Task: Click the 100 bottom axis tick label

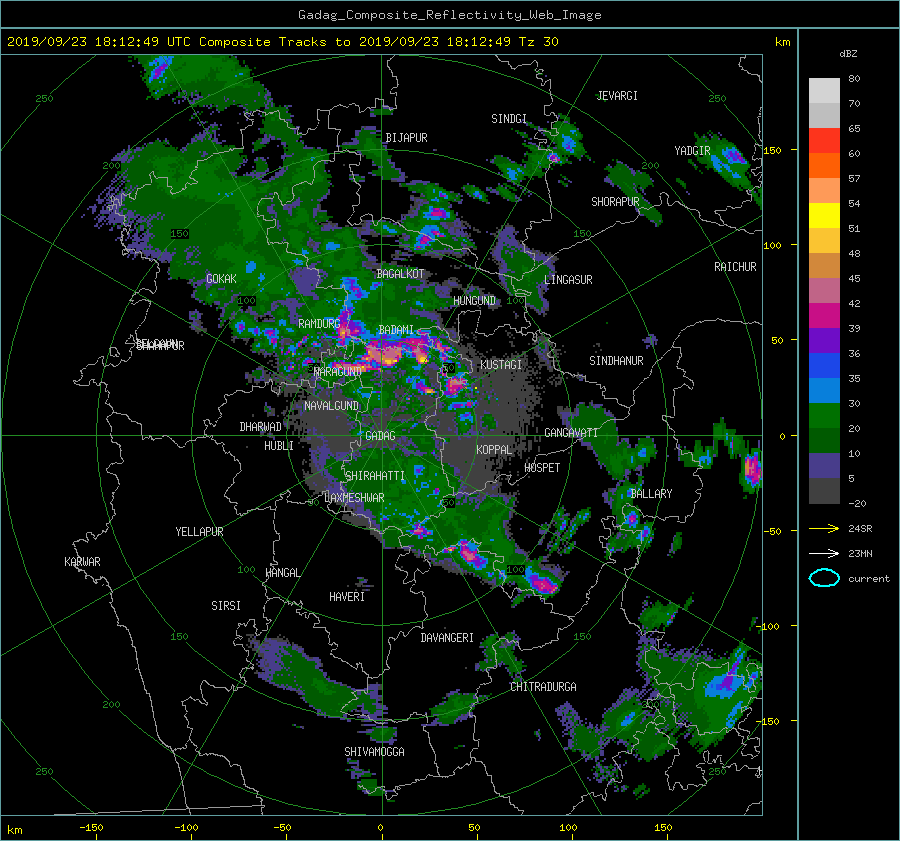Action: (568, 828)
